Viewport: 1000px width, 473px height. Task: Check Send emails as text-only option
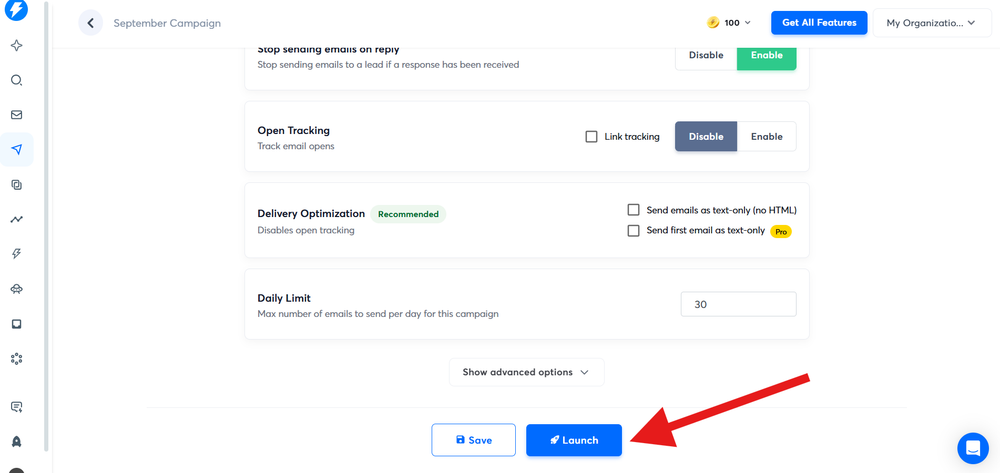click(633, 210)
